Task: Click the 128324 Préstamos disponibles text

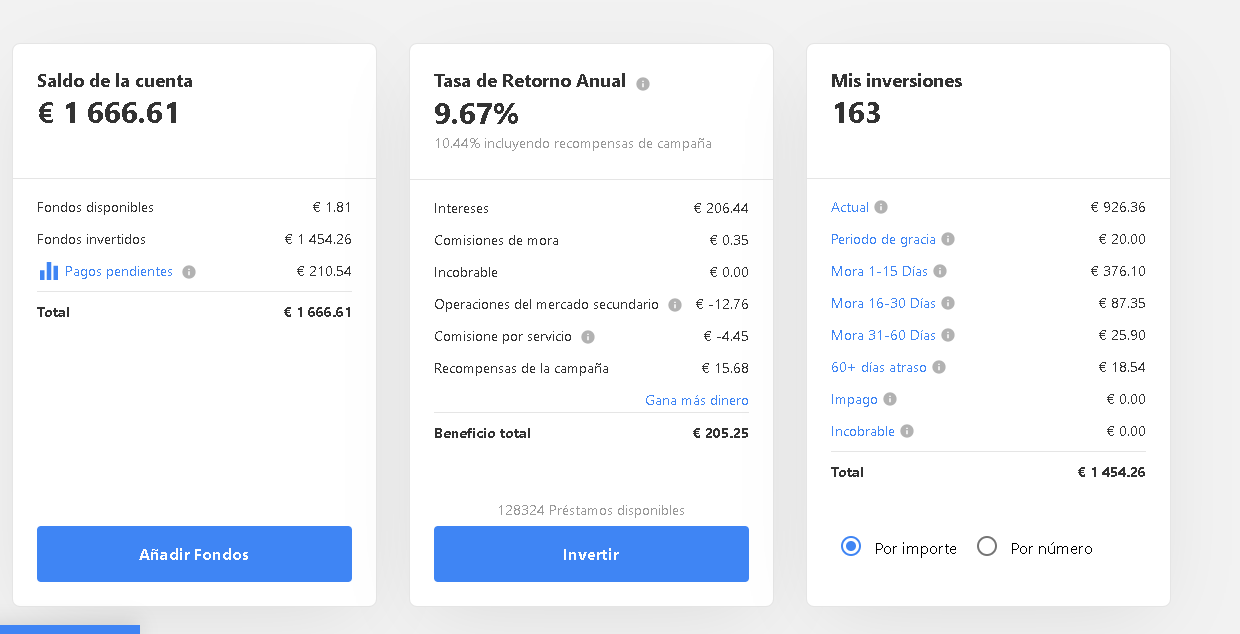Action: [x=591, y=510]
